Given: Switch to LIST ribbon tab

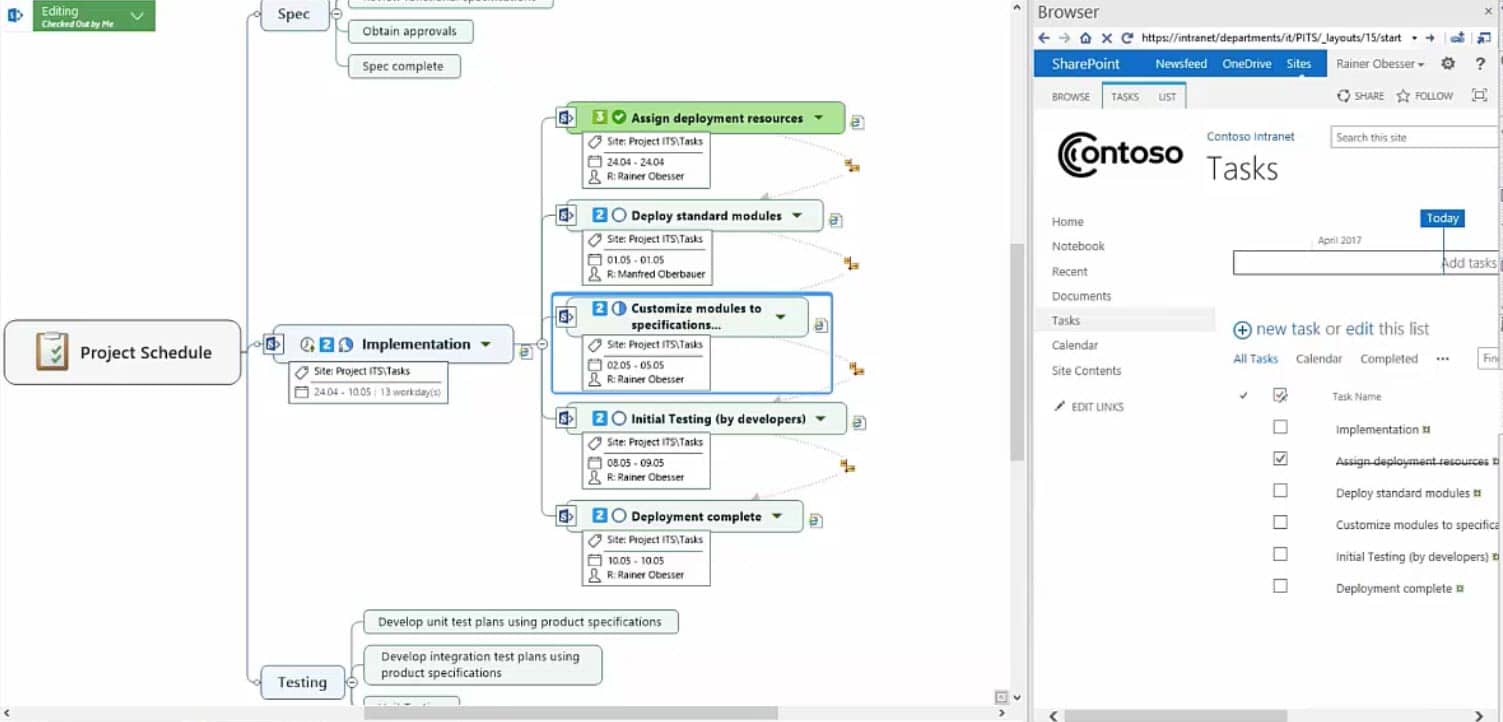Looking at the screenshot, I should 1167,97.
